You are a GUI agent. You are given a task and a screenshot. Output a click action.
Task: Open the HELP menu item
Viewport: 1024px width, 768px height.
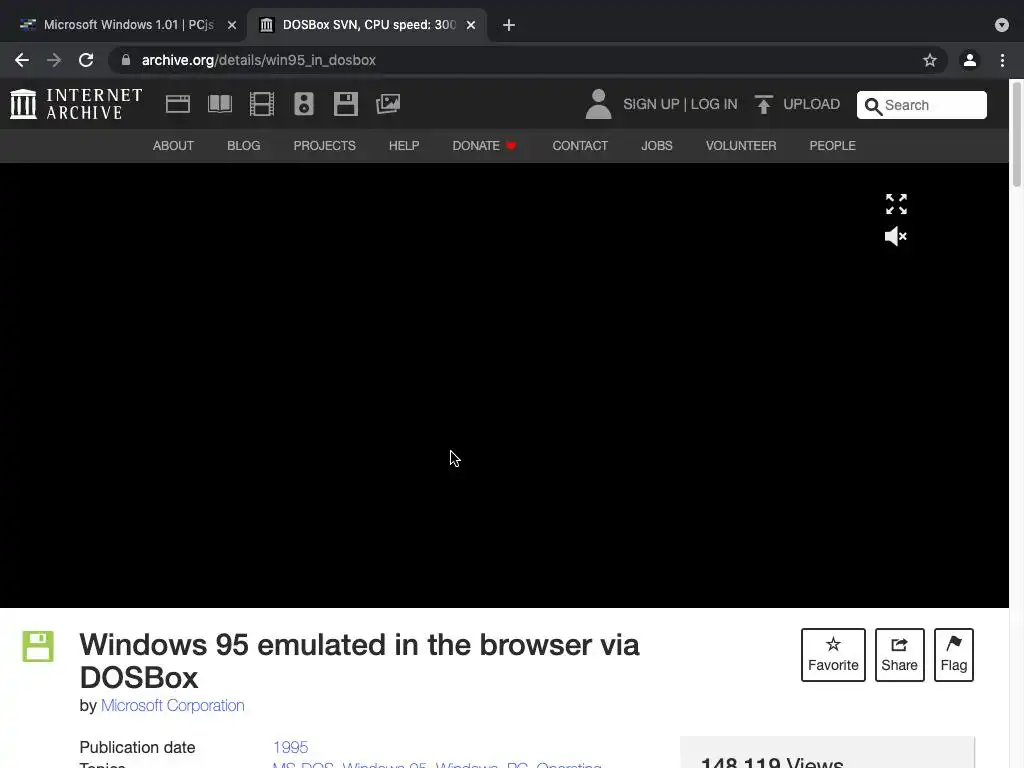(404, 146)
